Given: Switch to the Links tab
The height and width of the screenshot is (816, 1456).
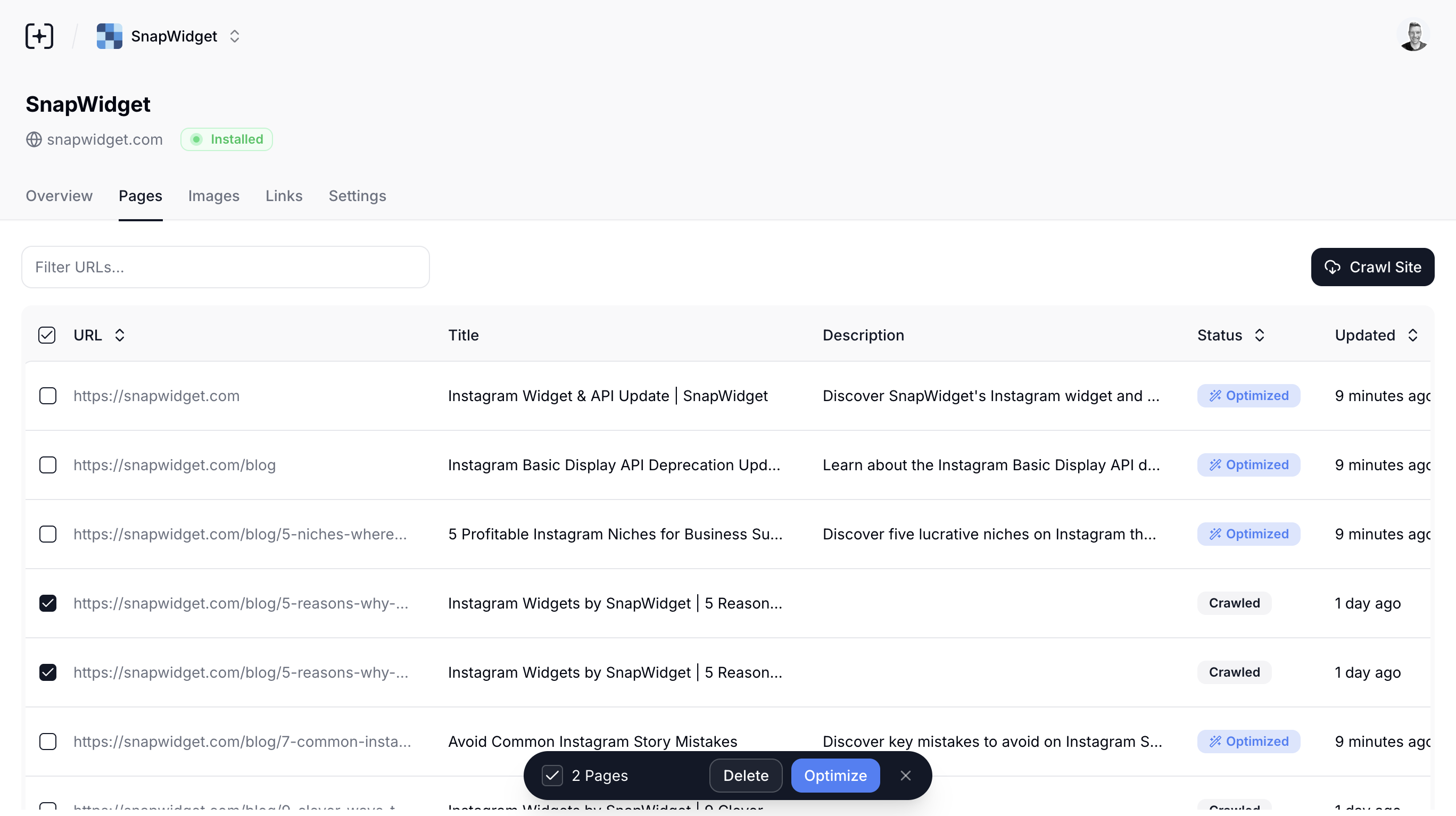Looking at the screenshot, I should (284, 196).
